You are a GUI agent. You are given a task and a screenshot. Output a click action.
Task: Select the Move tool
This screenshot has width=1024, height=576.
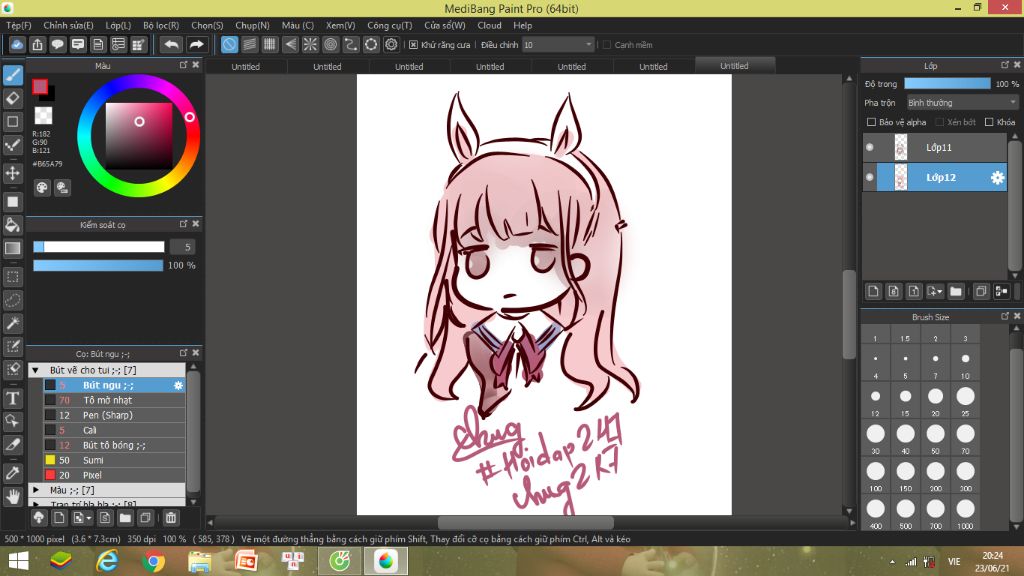pos(12,174)
